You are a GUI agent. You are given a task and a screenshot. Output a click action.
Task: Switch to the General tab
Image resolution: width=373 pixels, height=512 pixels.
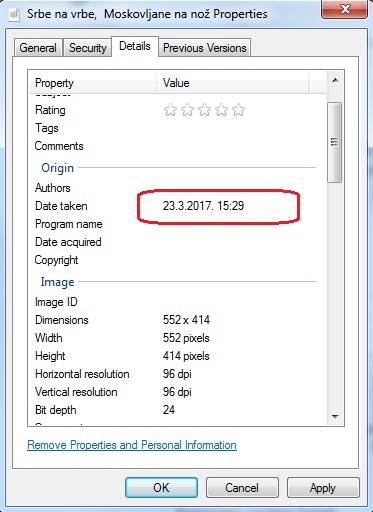point(38,48)
